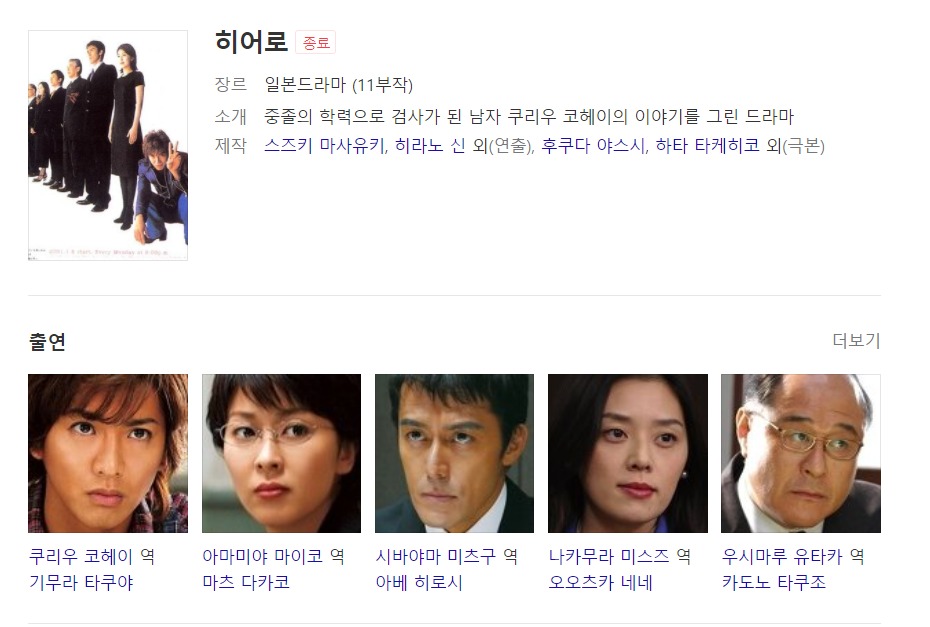Screen dimensions: 930x627
Task: Open 카도노 타쿠조 actor name link
Action: [773, 583]
